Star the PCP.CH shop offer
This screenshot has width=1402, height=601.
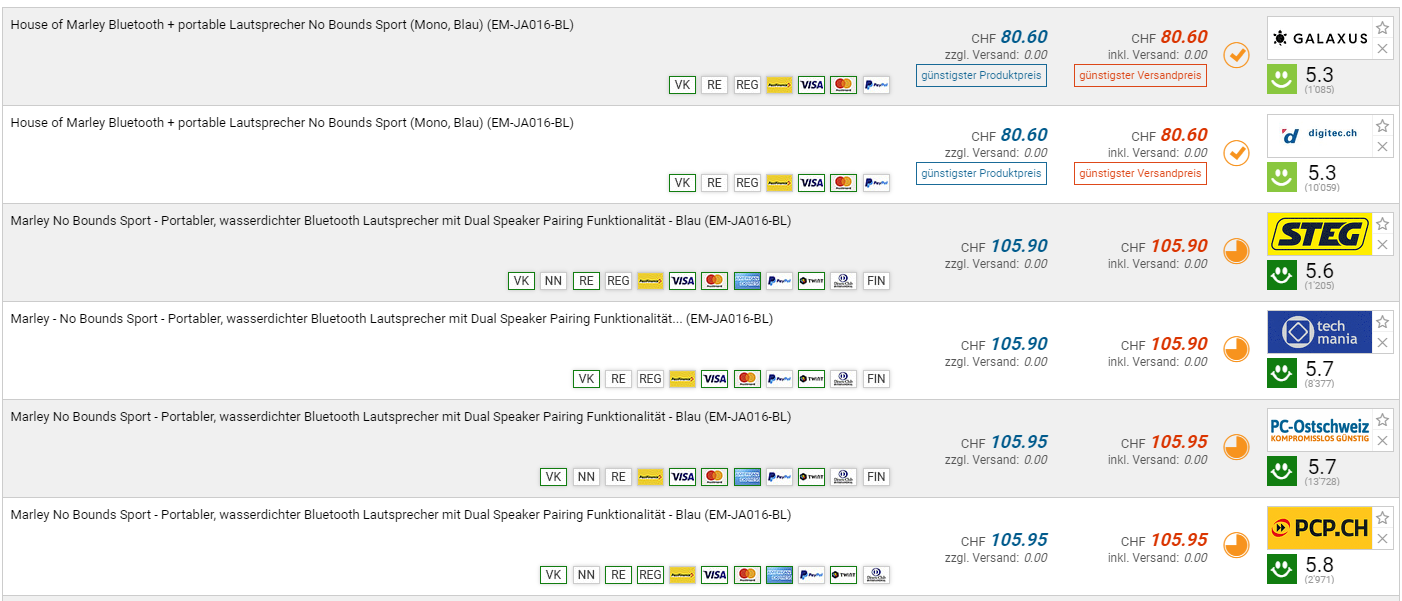pyautogui.click(x=1382, y=518)
